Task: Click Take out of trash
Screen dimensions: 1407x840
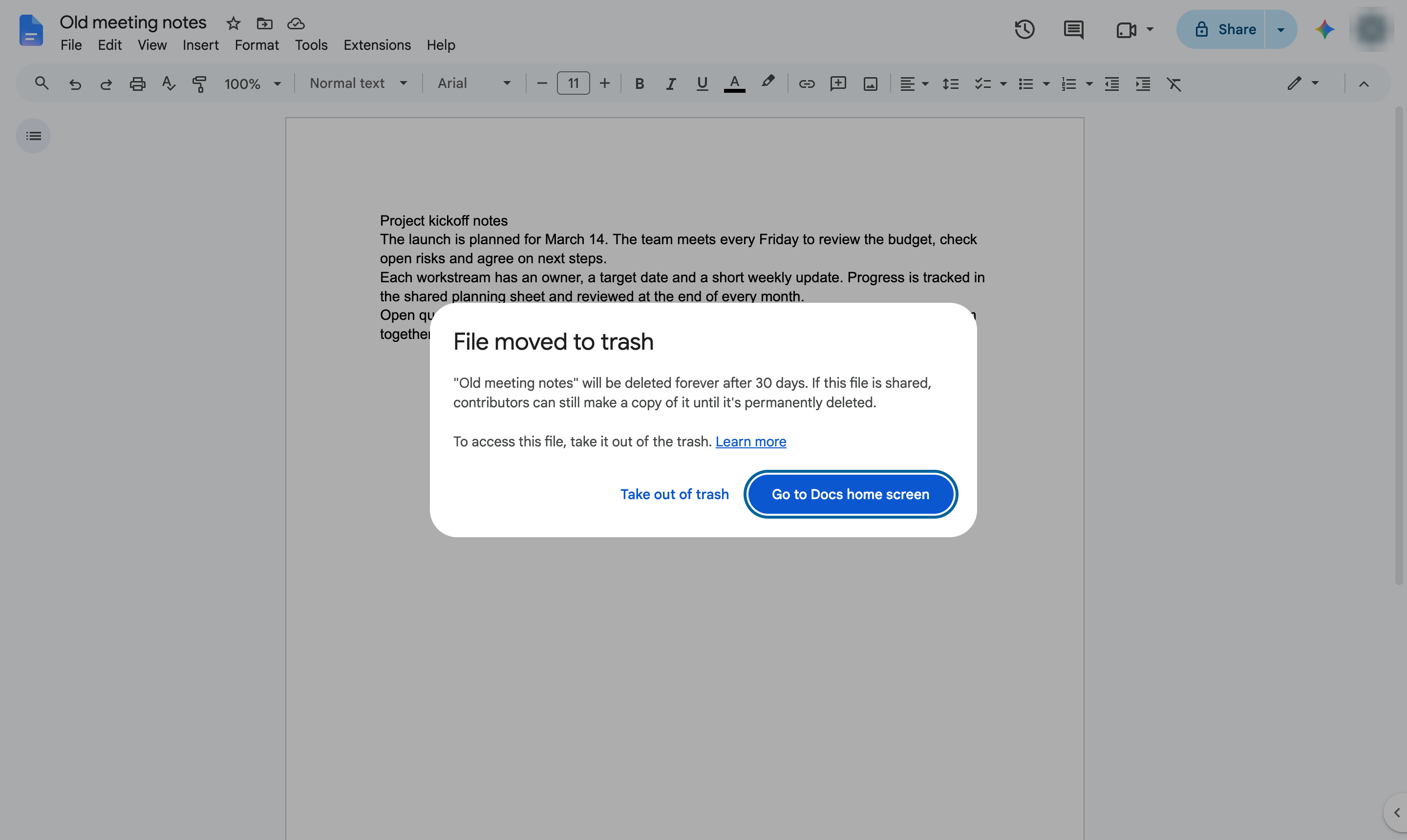Action: tap(674, 494)
